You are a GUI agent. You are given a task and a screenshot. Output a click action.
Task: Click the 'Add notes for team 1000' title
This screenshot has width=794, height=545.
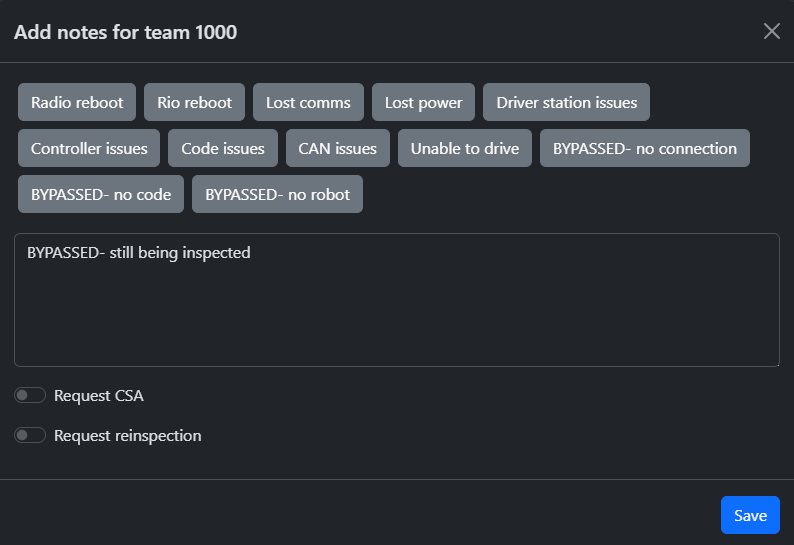(125, 32)
